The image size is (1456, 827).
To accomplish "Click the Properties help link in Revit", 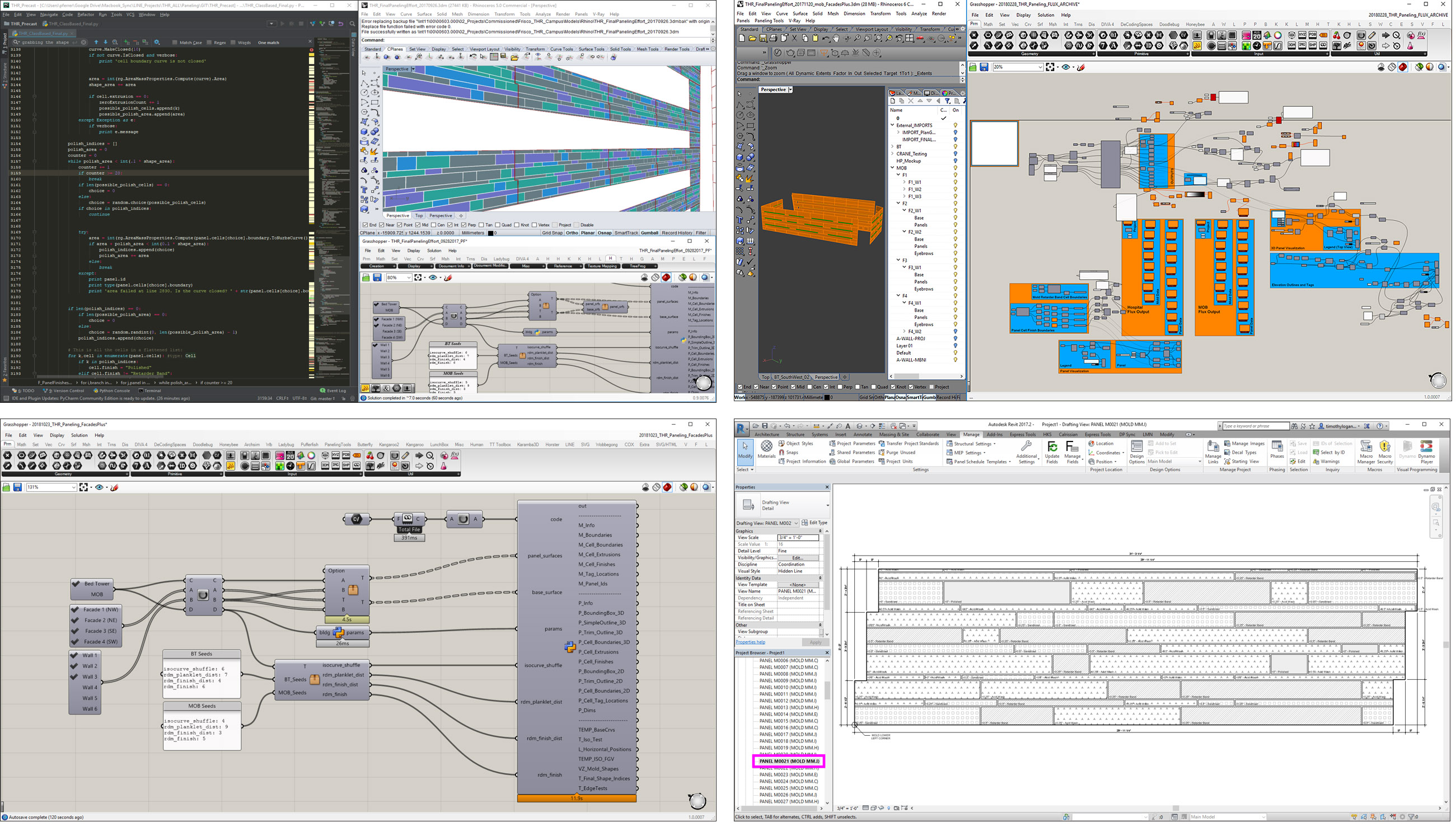I will click(x=751, y=642).
